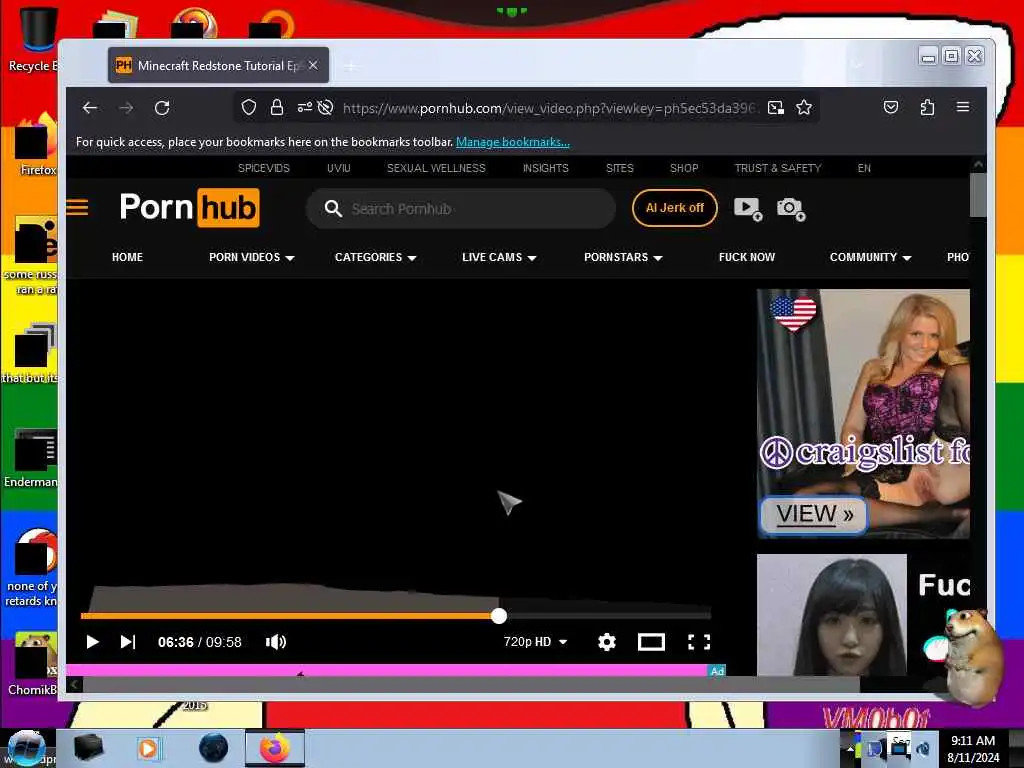Screen dimensions: 1024x768
Task: Open the EN language selector
Action: coord(864,168)
